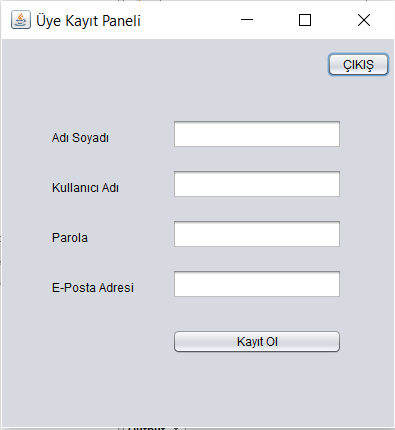Screen dimensions: 395x430
Task: Click the ÇIKIŞ button
Action: (x=358, y=64)
